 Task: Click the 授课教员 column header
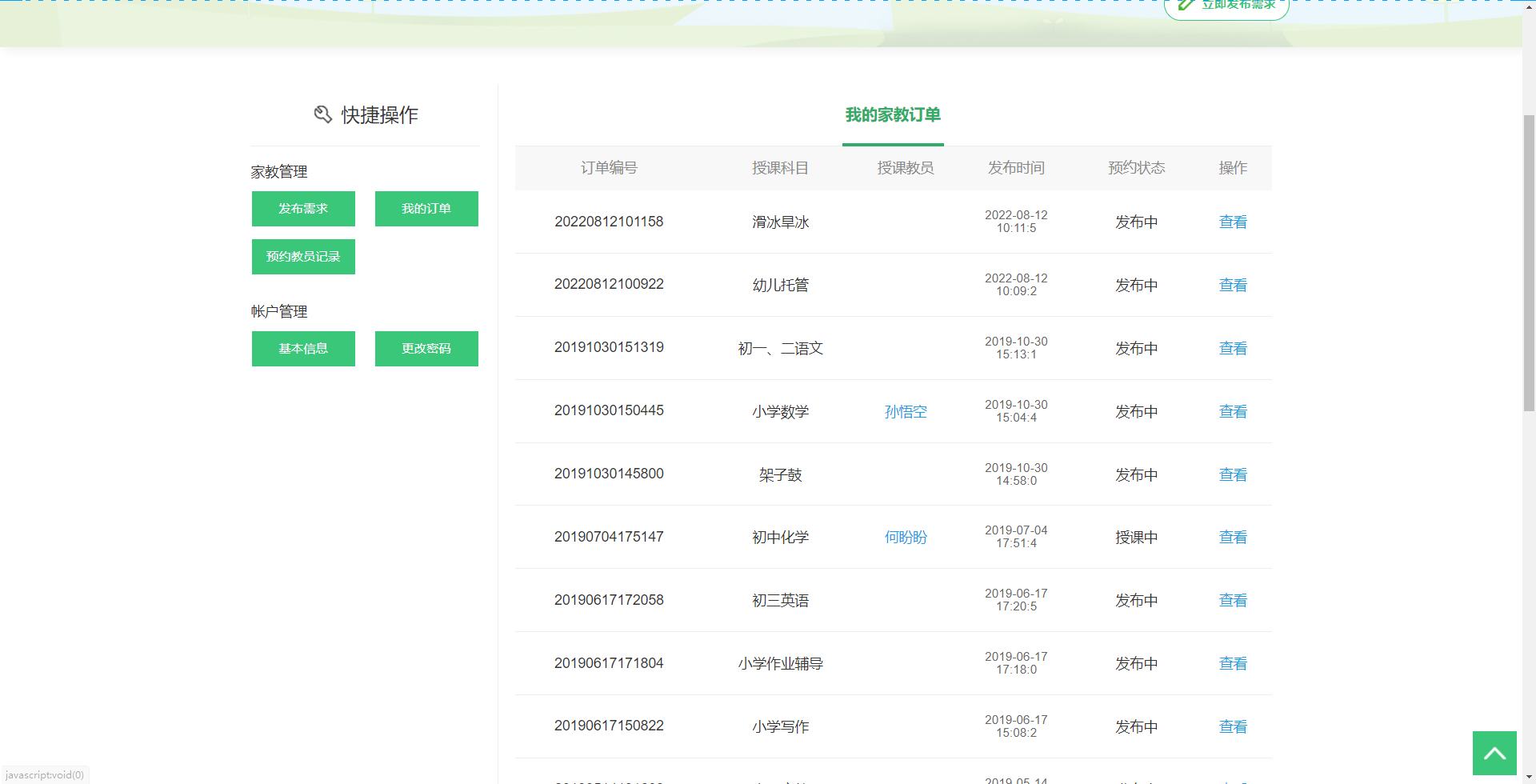[906, 168]
